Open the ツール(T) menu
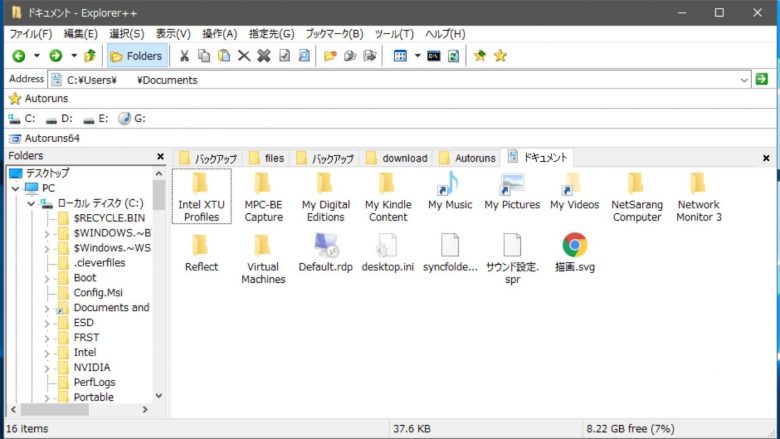780x439 pixels. click(394, 34)
